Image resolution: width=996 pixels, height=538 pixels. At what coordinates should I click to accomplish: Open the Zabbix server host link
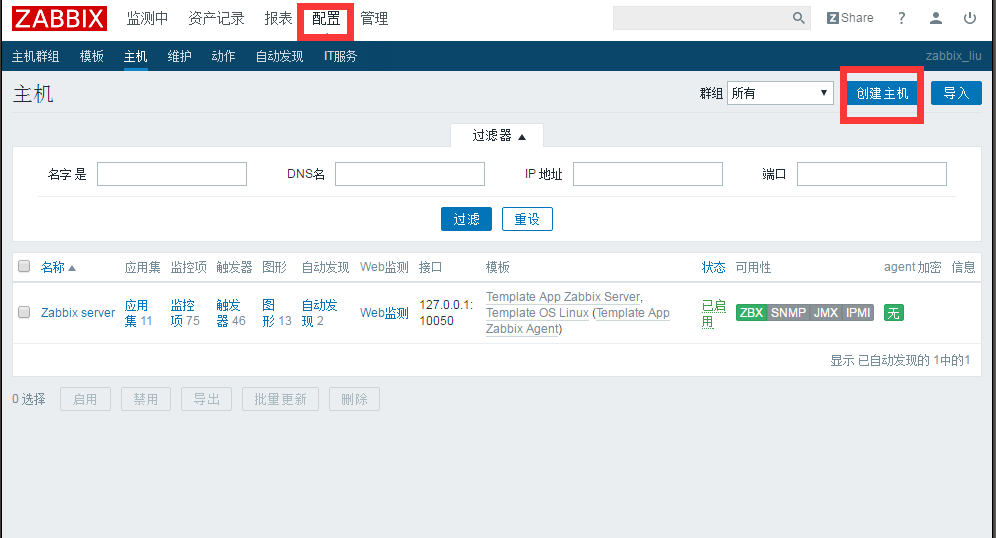78,313
